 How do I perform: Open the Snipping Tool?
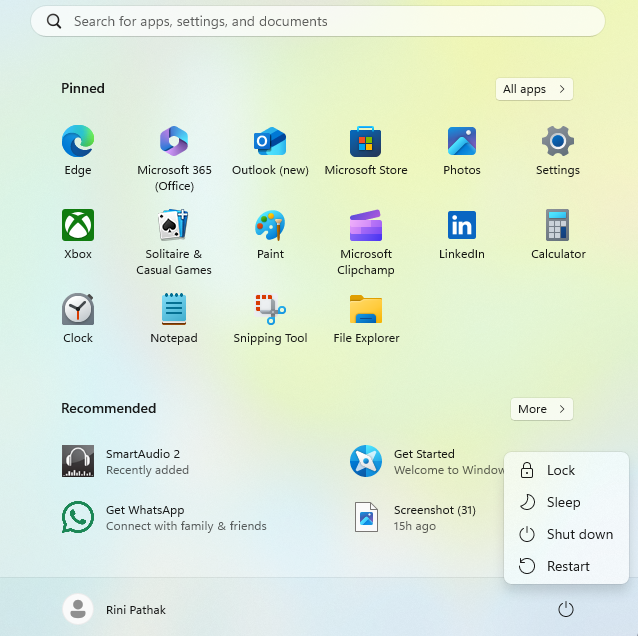pyautogui.click(x=270, y=309)
